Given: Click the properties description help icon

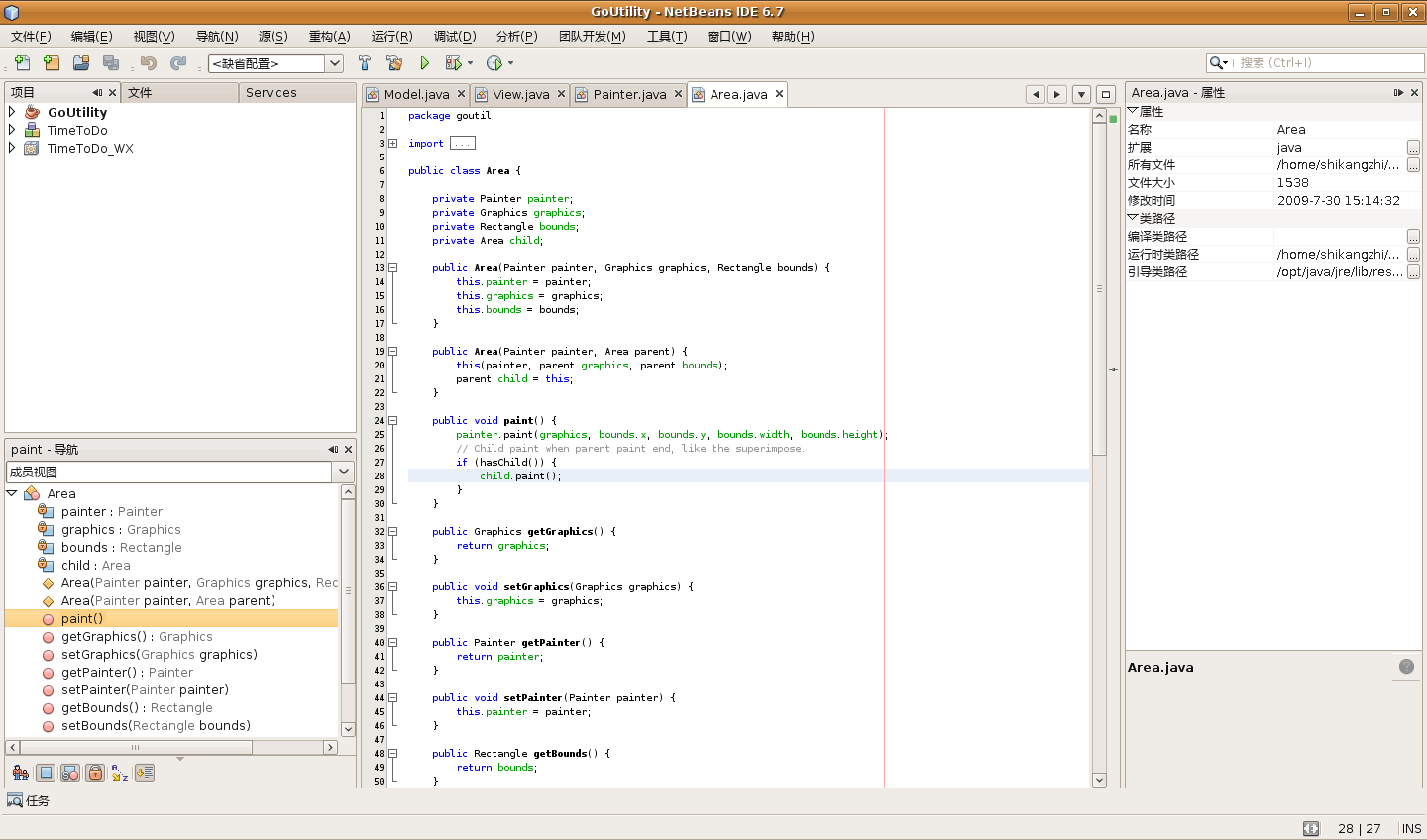Looking at the screenshot, I should [x=1406, y=667].
